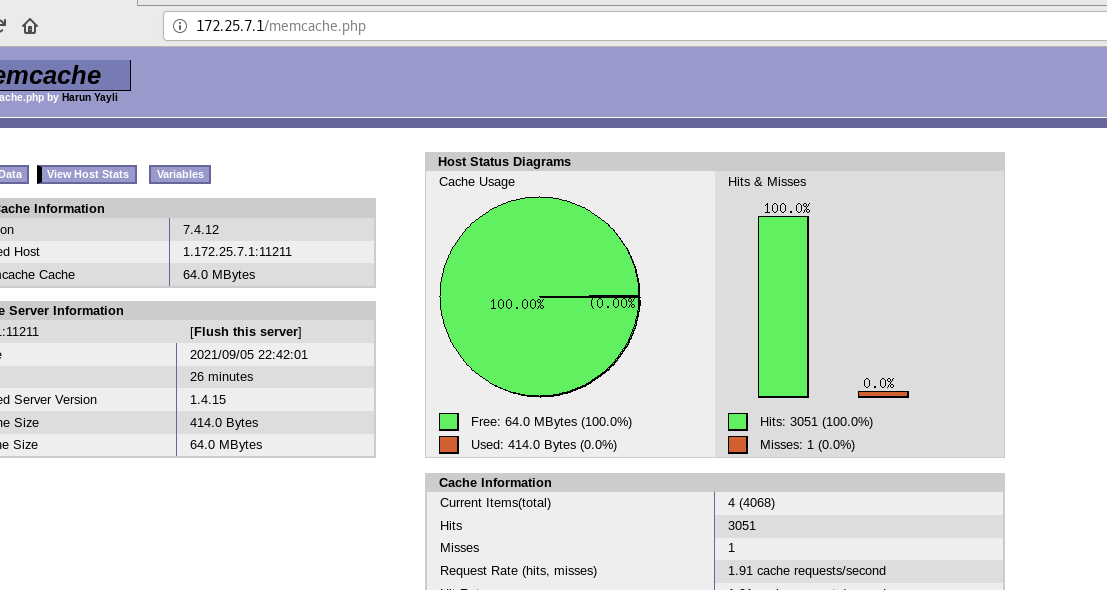
Task: Click the Harun Yayli author link
Action: (x=90, y=97)
